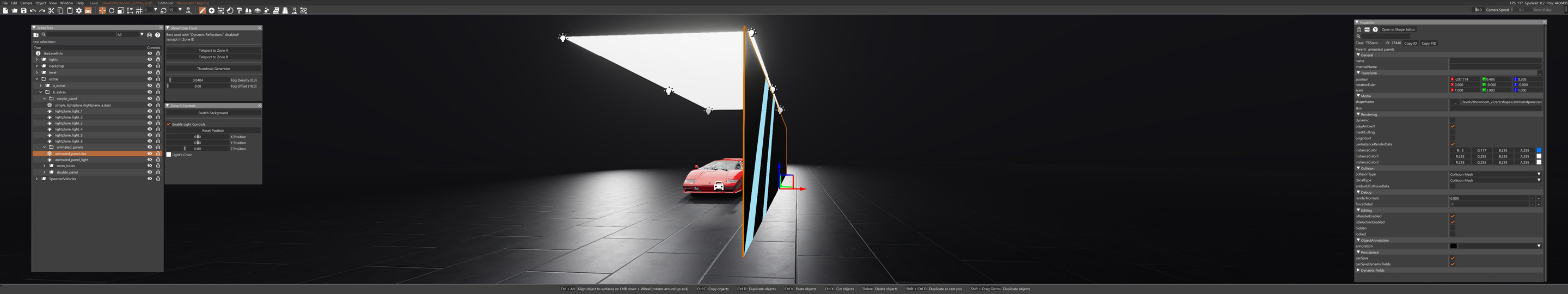Image resolution: width=1568 pixels, height=294 pixels.
Task: Open editor preferences gear icon
Action: [78, 10]
